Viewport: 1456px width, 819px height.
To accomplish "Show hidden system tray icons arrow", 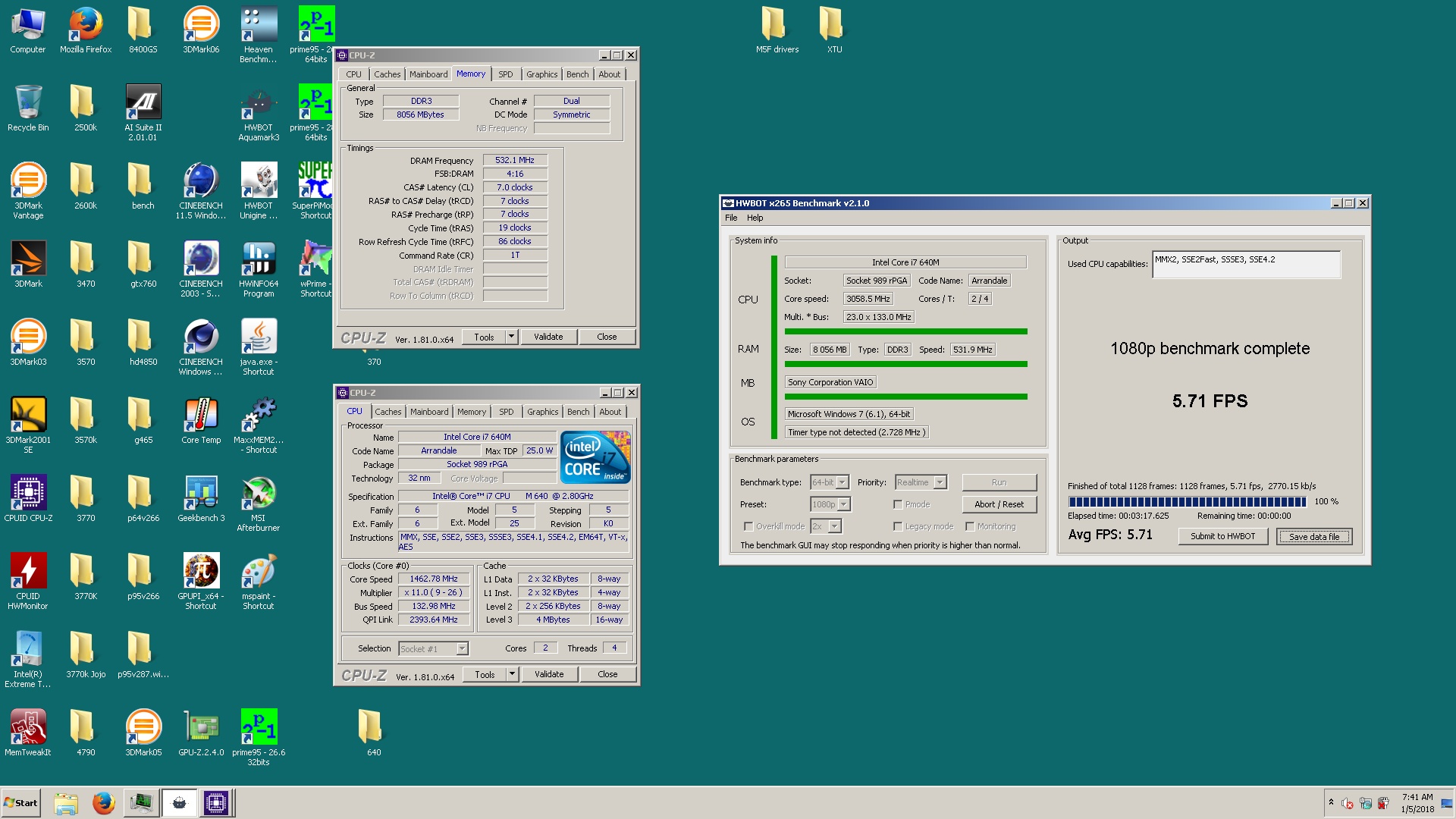I will 1331,802.
